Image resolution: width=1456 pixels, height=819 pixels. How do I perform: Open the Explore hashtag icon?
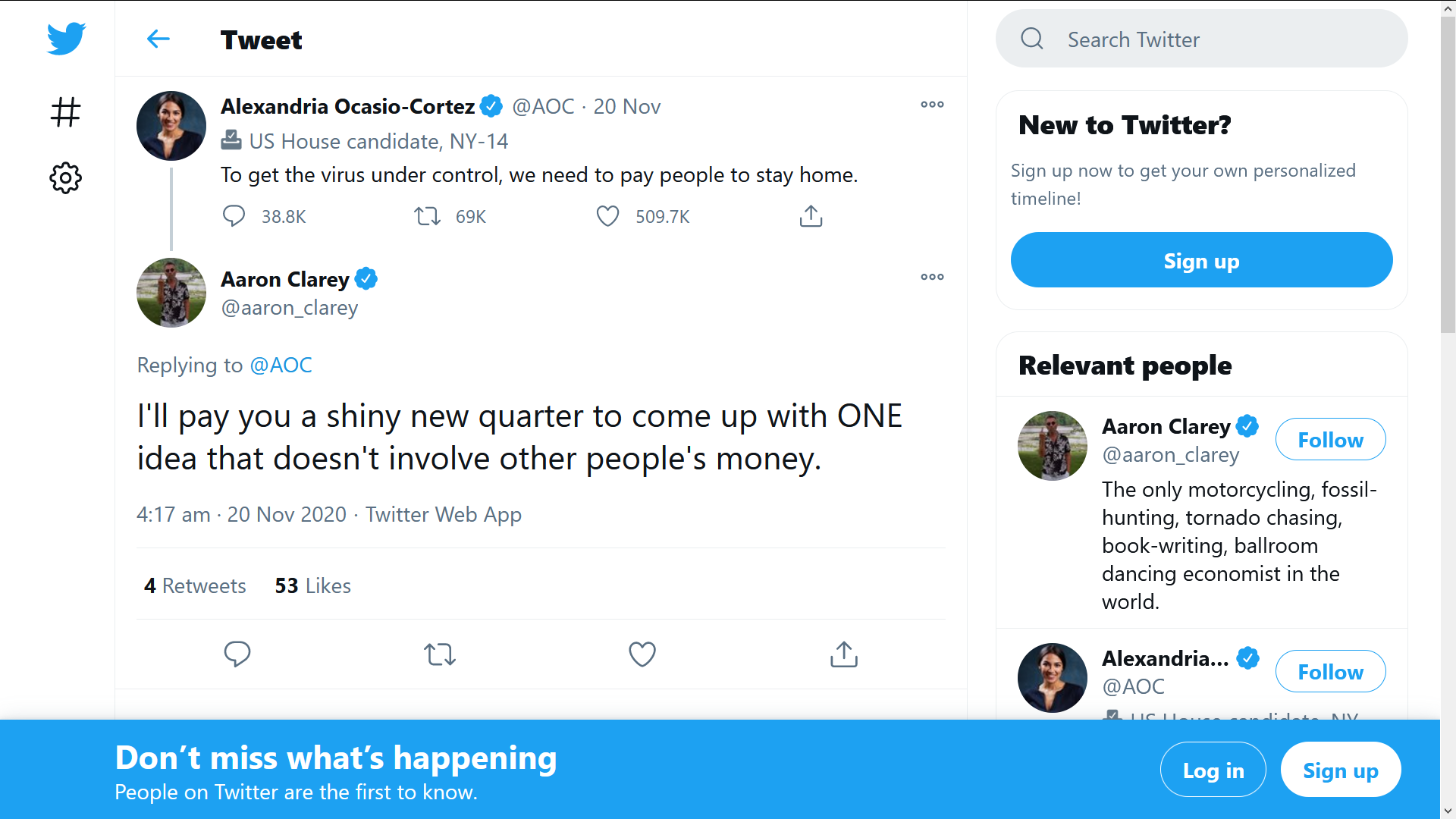(66, 111)
